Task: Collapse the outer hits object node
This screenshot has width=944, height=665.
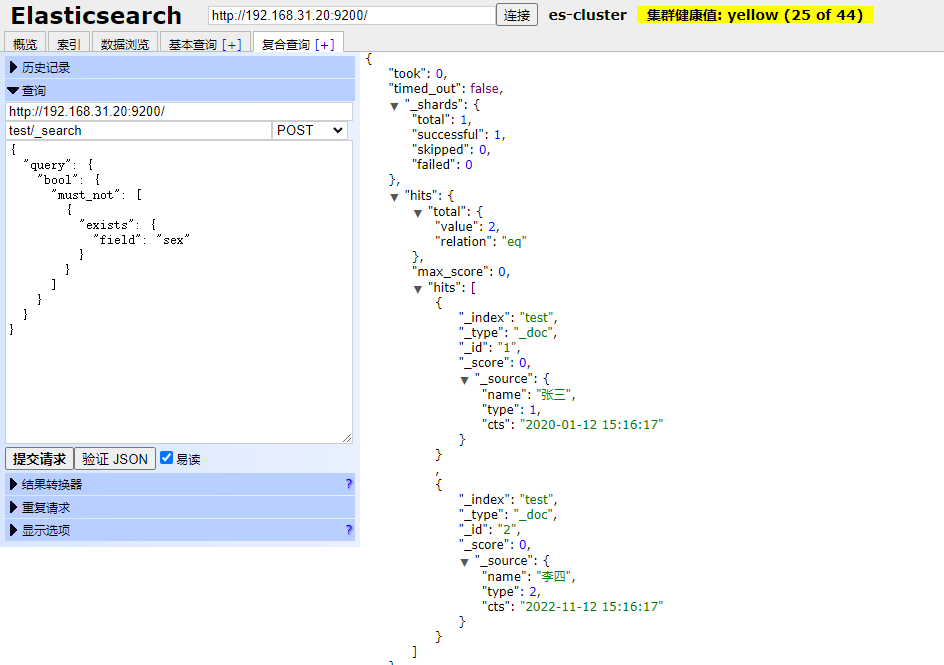Action: tap(395, 197)
